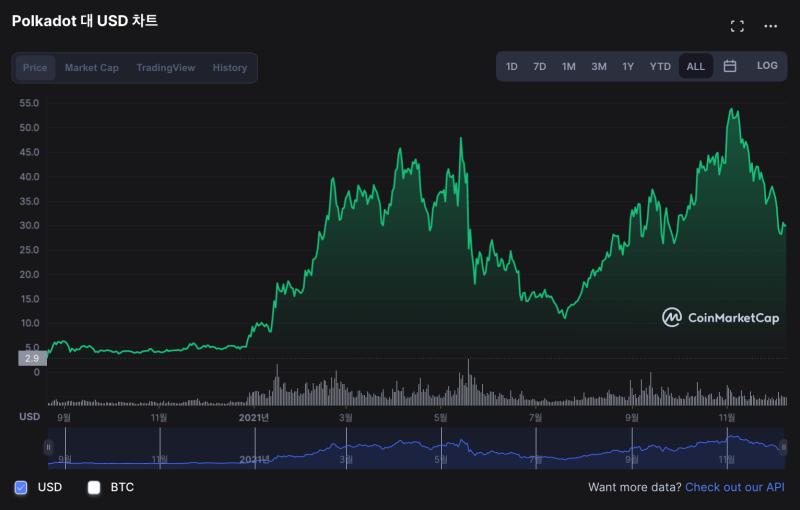This screenshot has width=800, height=510.
Task: Select the 1M time range
Action: pos(569,66)
